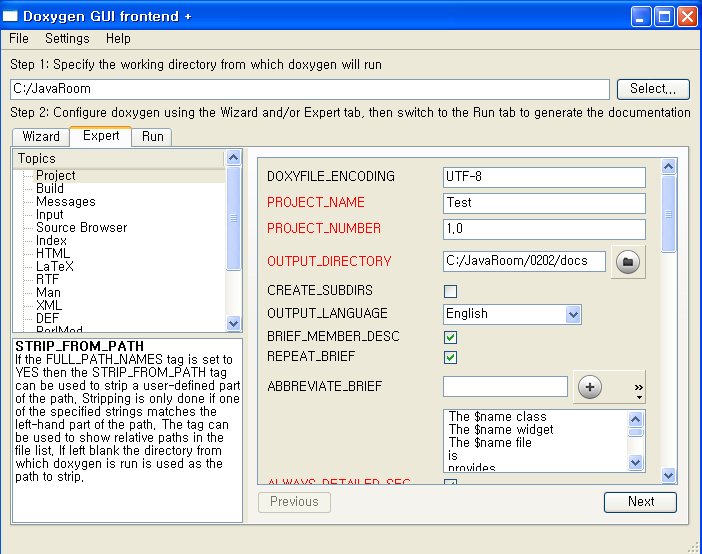Screen dimensions: 702x554
Task: Switch to the Expert tab
Action: (101, 136)
